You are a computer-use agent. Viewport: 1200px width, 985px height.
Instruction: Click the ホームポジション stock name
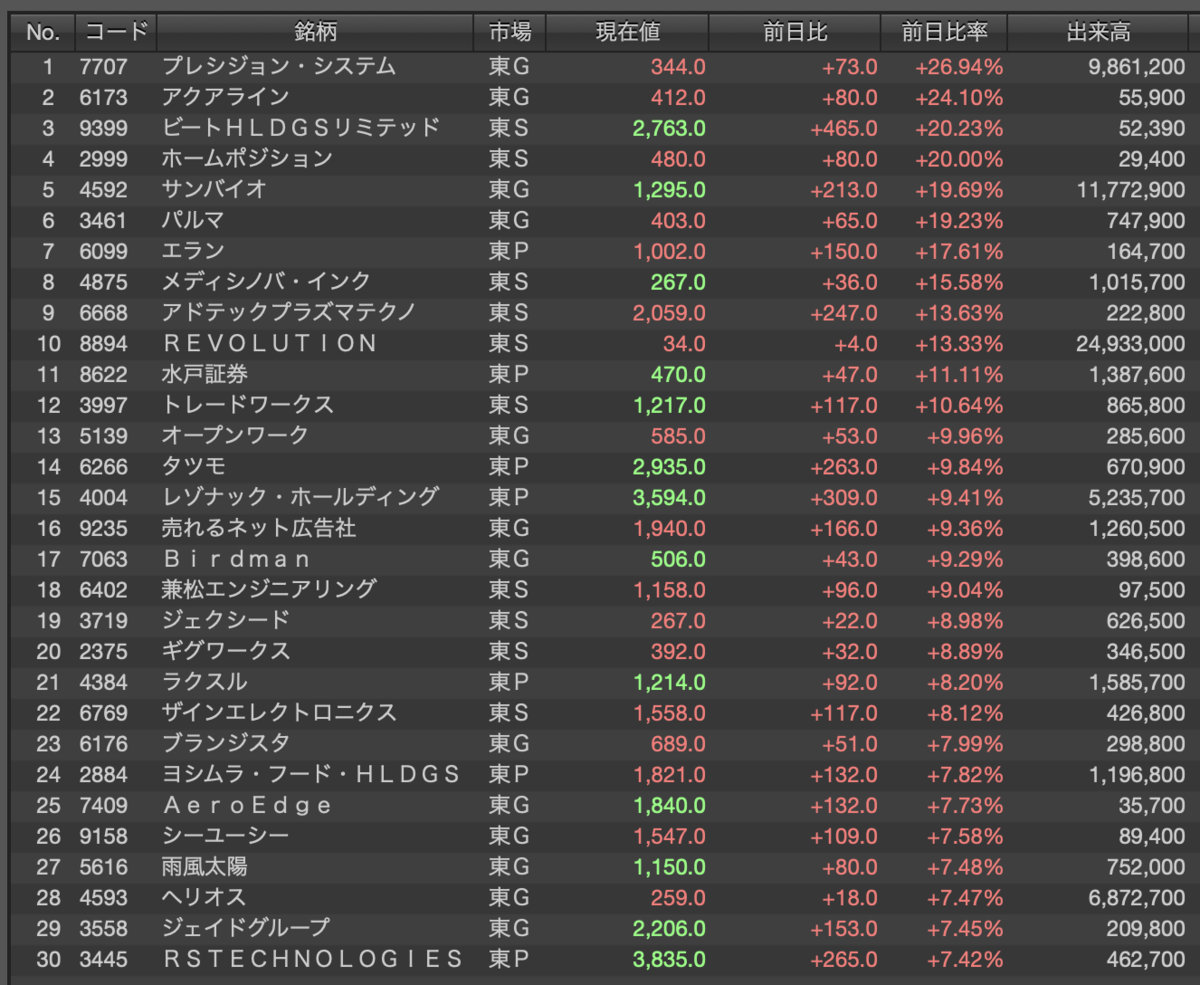tap(247, 158)
